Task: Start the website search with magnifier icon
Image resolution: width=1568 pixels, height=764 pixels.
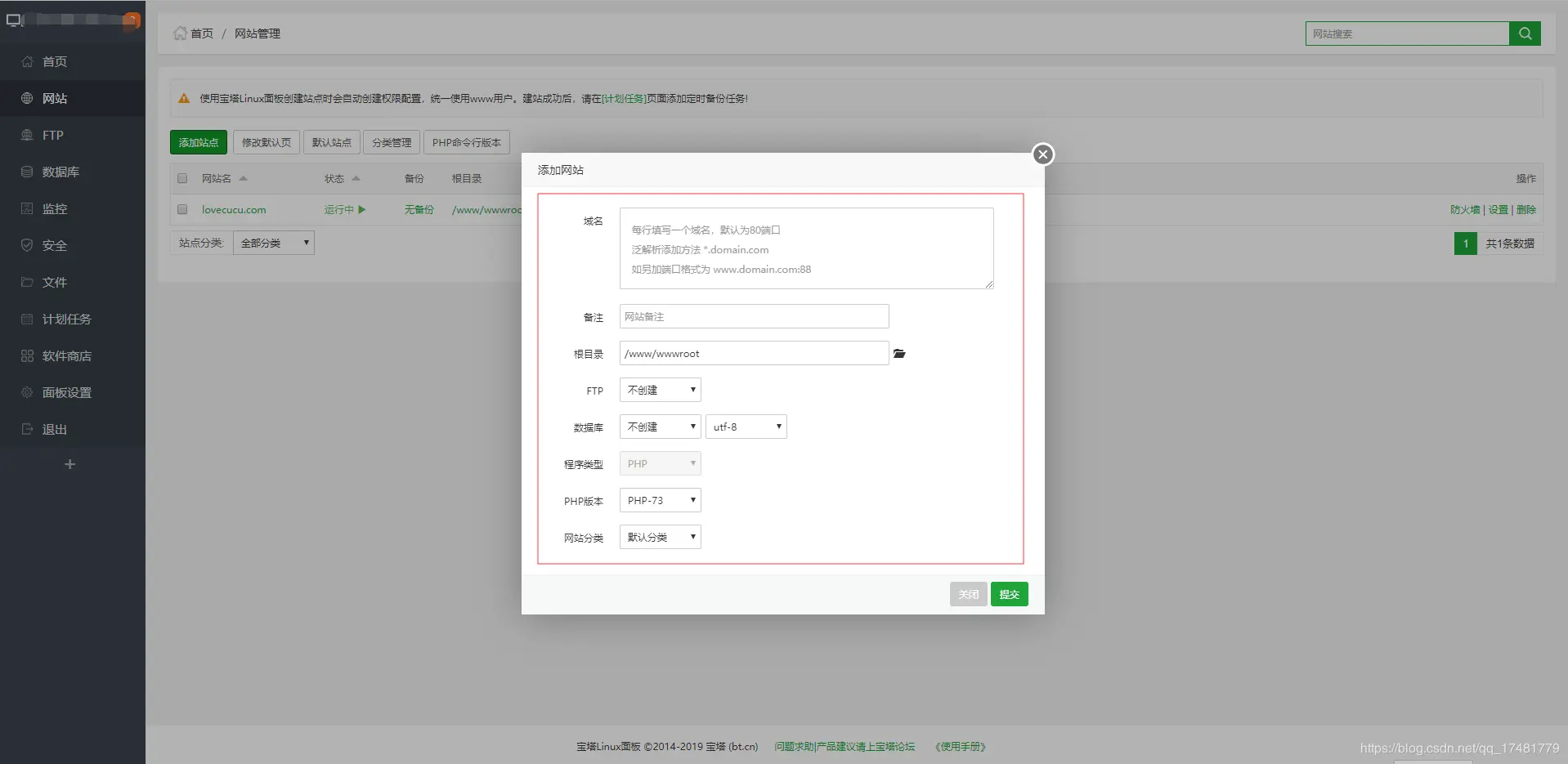Action: point(1525,34)
